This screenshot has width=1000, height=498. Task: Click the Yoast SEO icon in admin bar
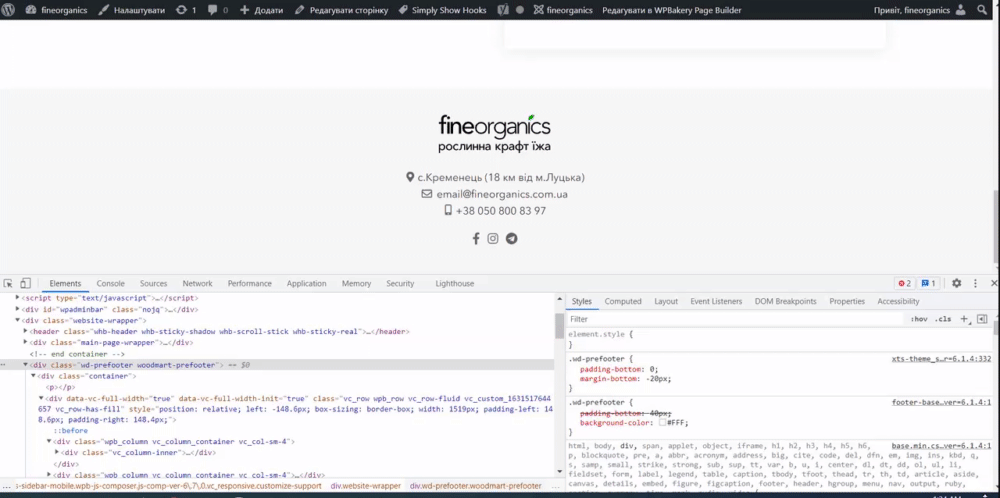coord(503,10)
